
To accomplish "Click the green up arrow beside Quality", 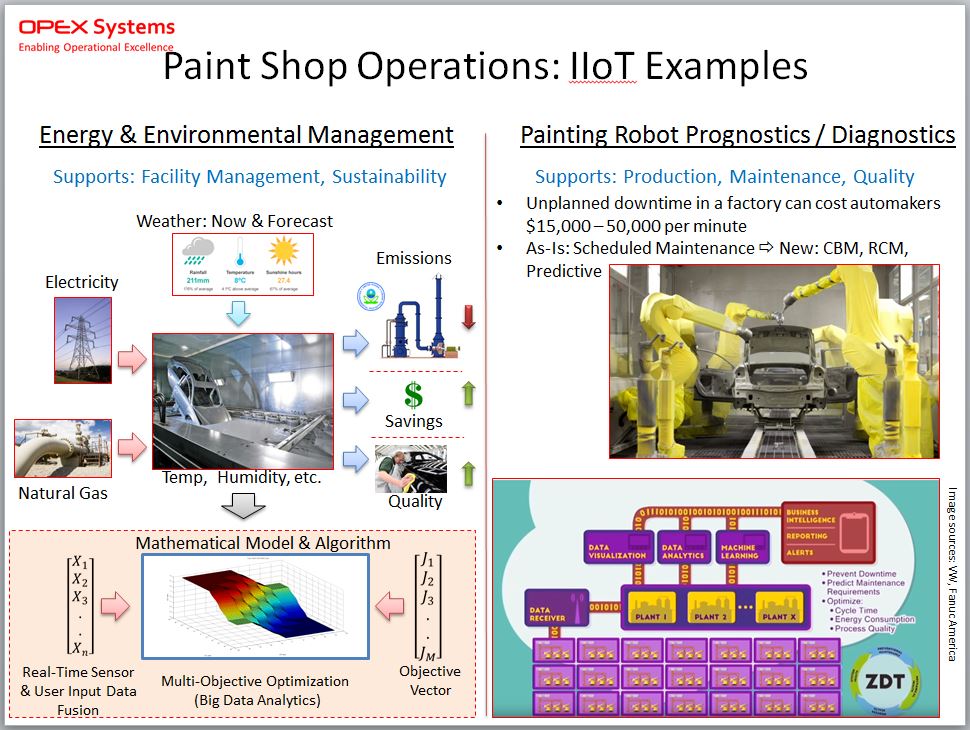I will pos(468,474).
